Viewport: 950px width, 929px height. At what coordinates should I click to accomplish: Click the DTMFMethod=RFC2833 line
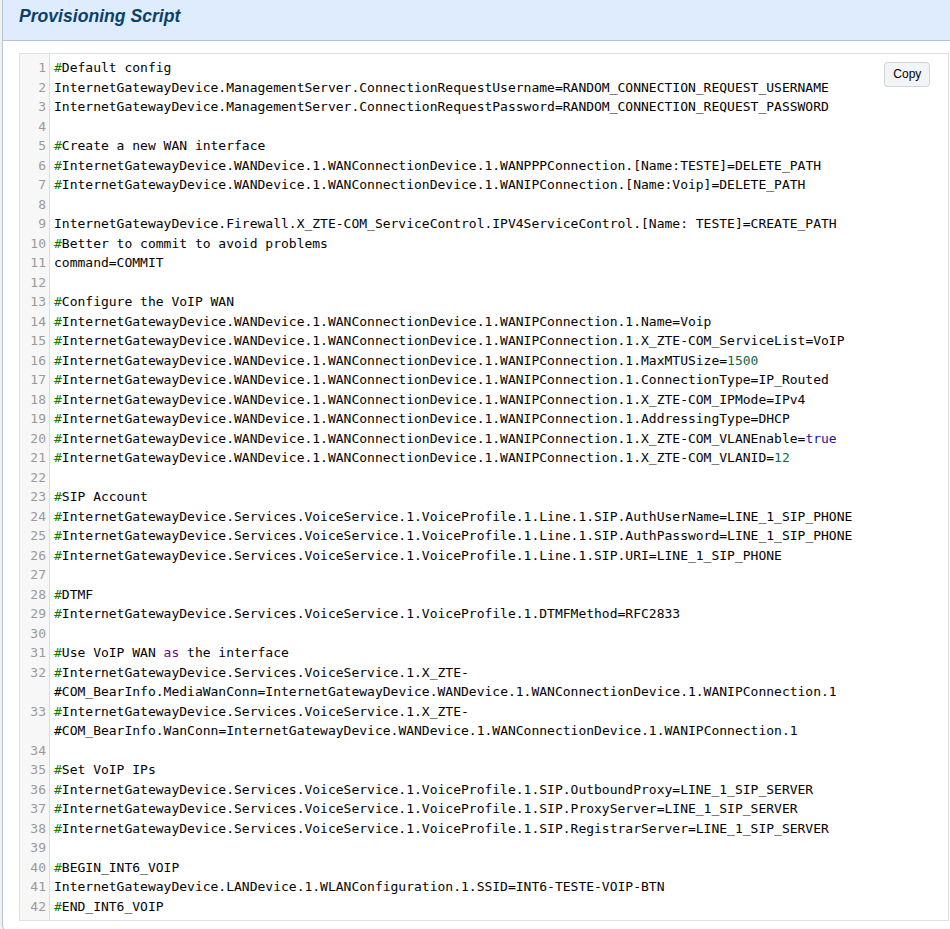coord(367,614)
